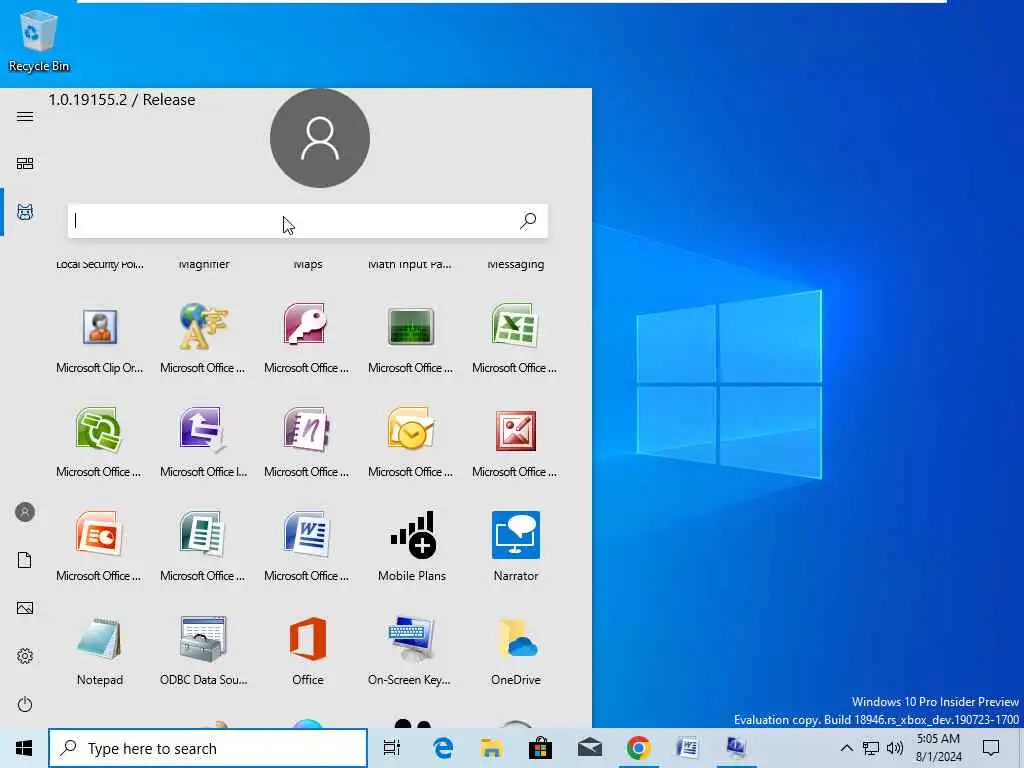Open Task View from taskbar

[392, 748]
